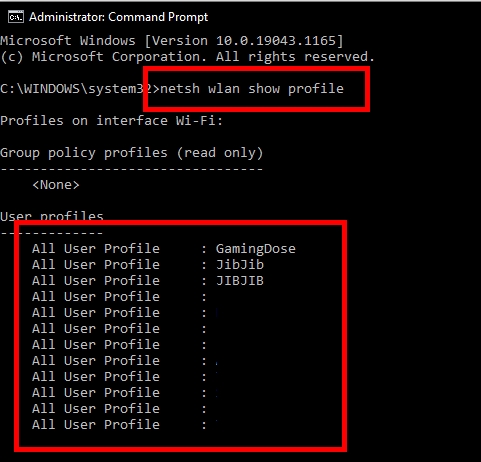Viewport: 481px width, 462px height.
Task: Click Group policy profiles heading
Action: pyautogui.click(x=132, y=153)
